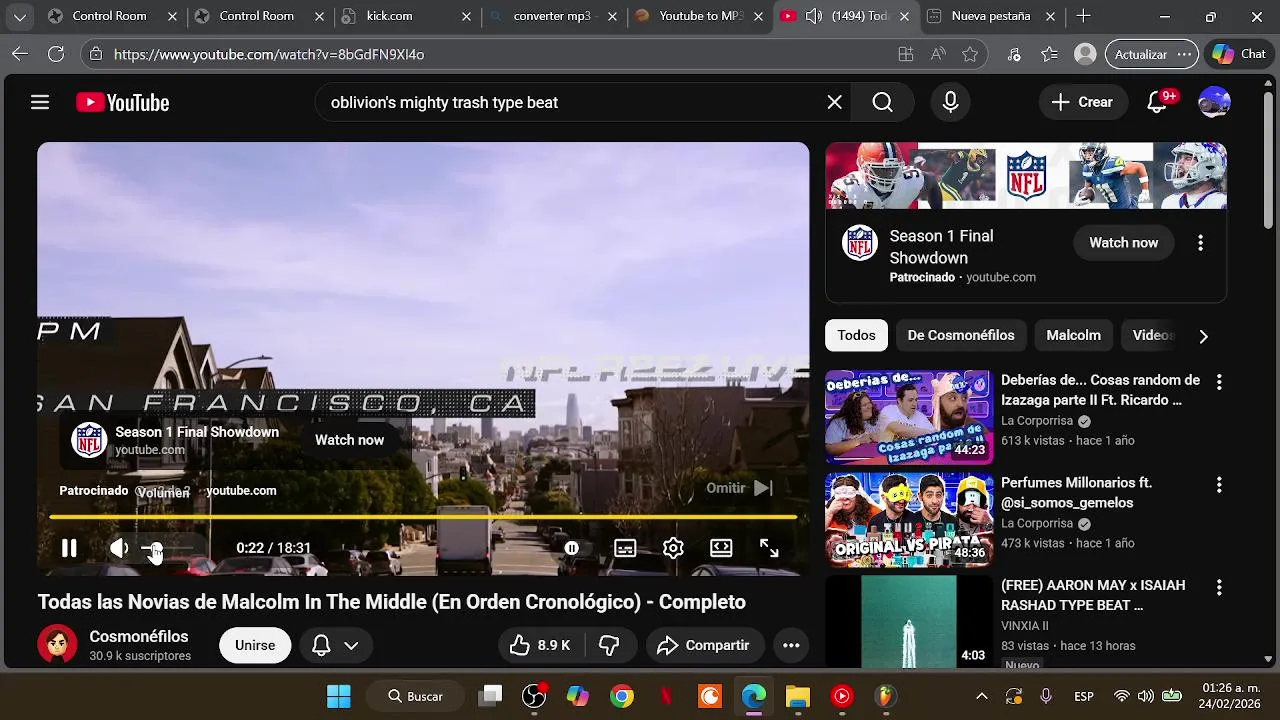Viewport: 1280px width, 720px height.
Task: Skip the ad with Omitir
Action: tap(739, 488)
